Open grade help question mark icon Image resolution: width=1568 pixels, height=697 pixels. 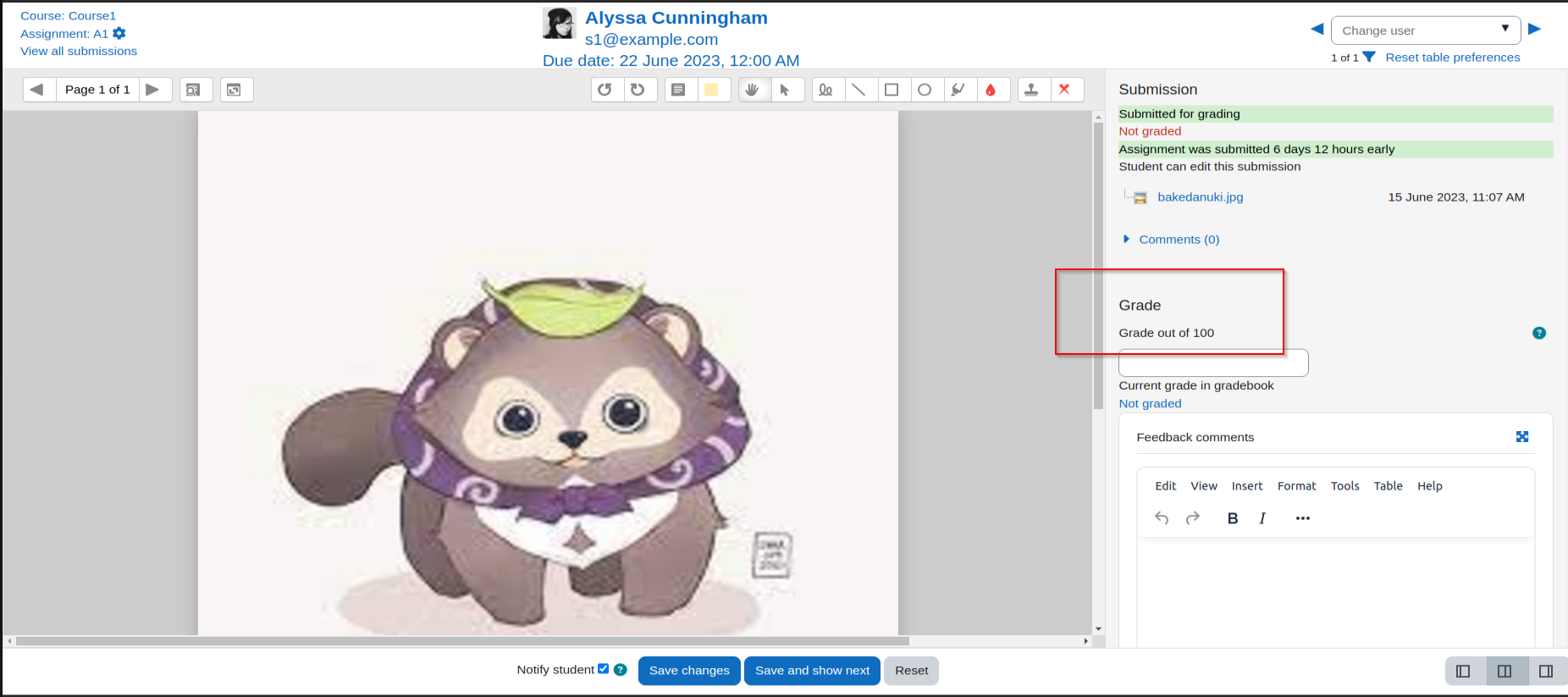[1539, 333]
